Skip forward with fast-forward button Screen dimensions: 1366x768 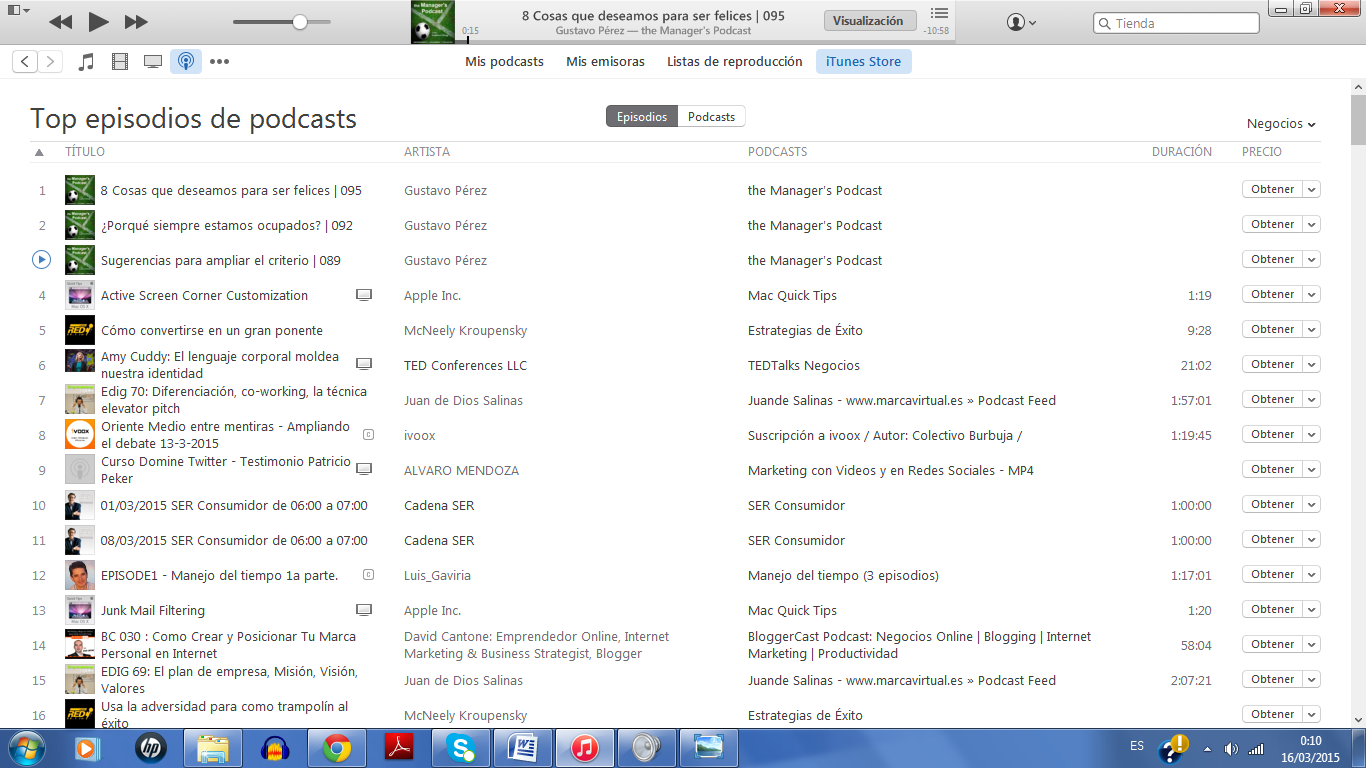tap(136, 21)
